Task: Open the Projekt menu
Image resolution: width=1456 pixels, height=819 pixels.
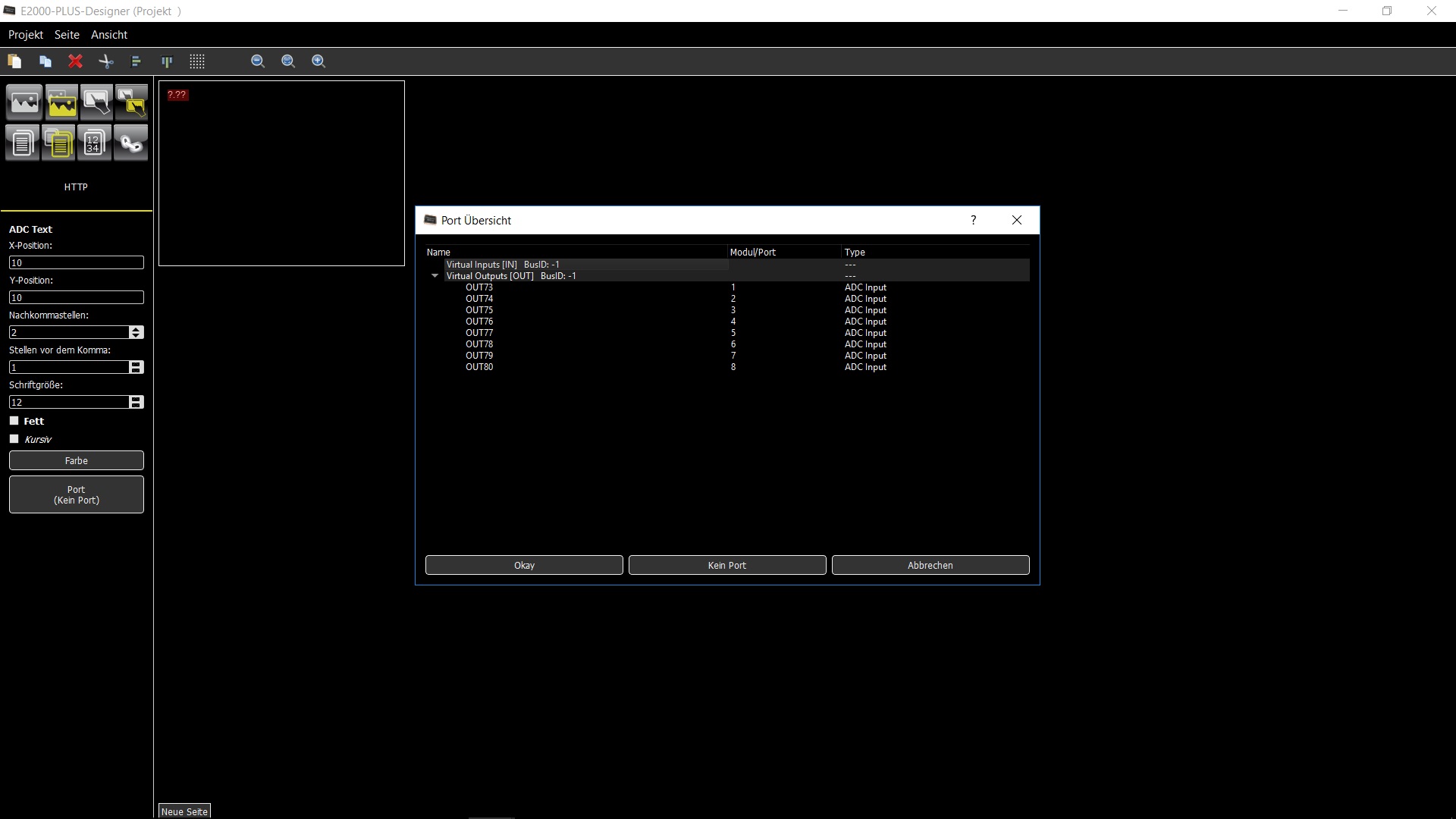Action: (26, 35)
